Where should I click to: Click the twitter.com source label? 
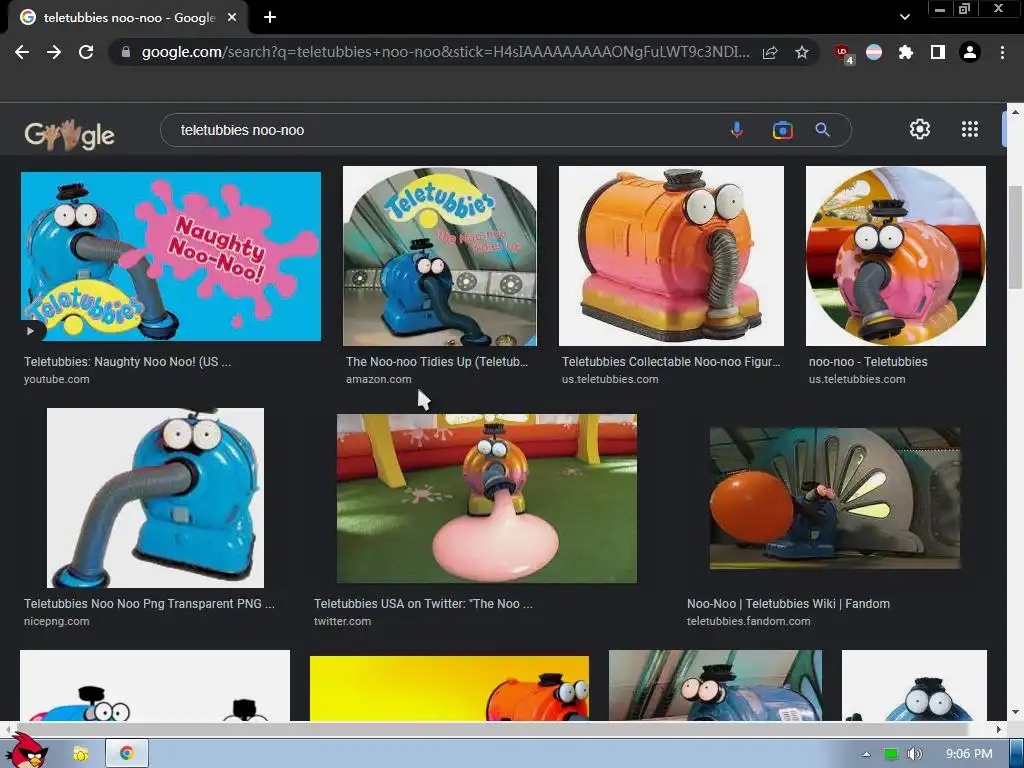tap(342, 621)
